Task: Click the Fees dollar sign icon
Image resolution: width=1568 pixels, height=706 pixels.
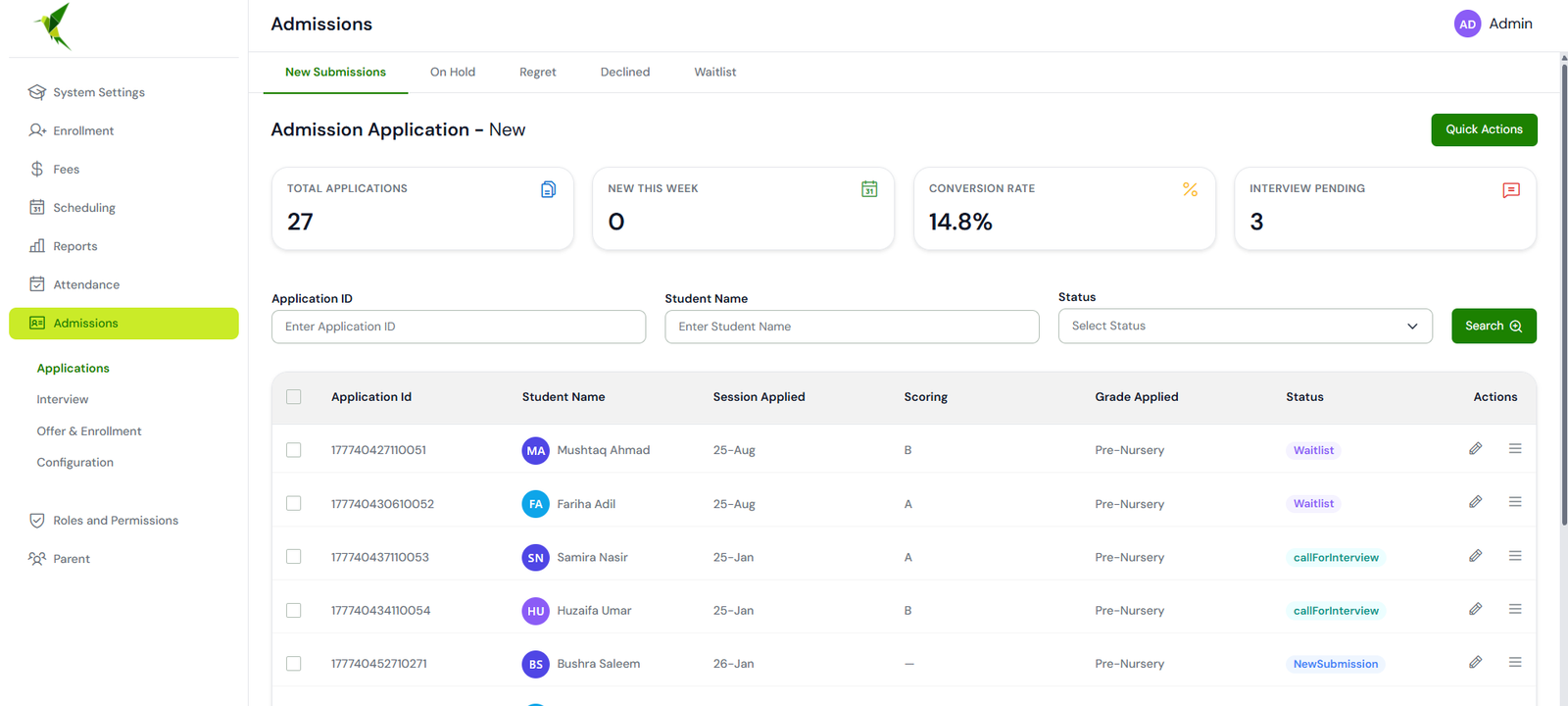Action: pyautogui.click(x=37, y=169)
